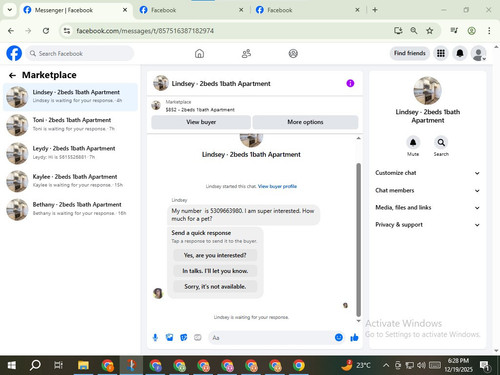Click the Find friends button
Image resolution: width=500 pixels, height=375 pixels.
tap(410, 53)
